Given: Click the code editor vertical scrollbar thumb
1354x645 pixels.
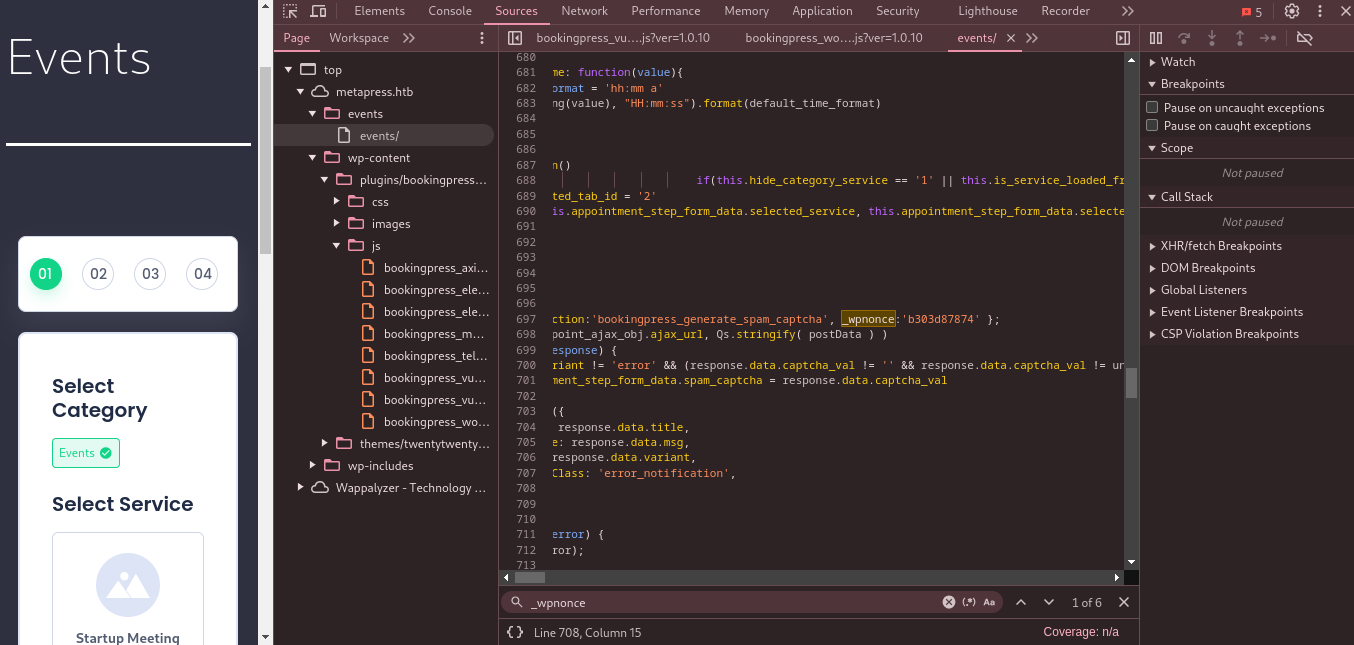Looking at the screenshot, I should pyautogui.click(x=1131, y=383).
